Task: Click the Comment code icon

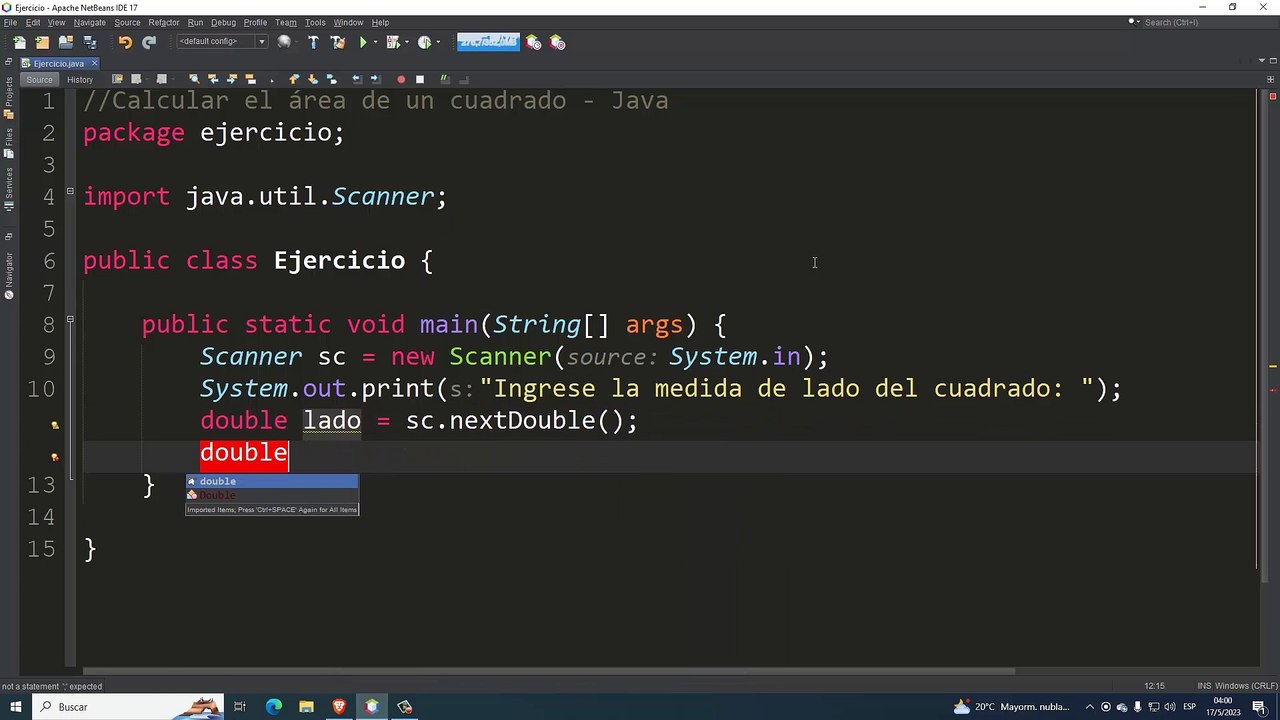Action: coord(445,79)
